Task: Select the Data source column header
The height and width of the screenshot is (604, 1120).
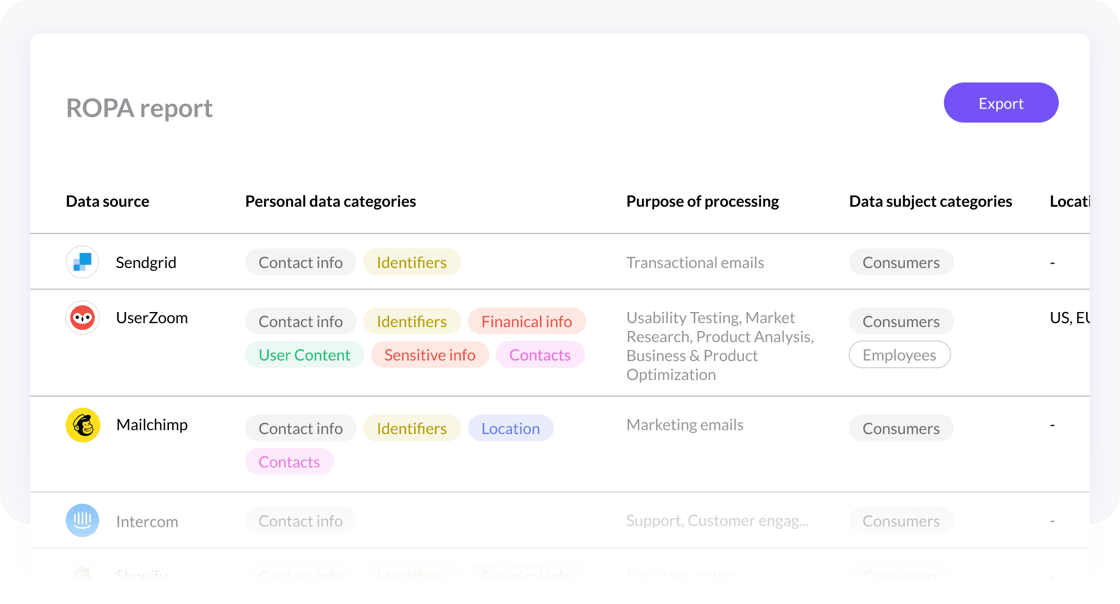Action: (107, 201)
